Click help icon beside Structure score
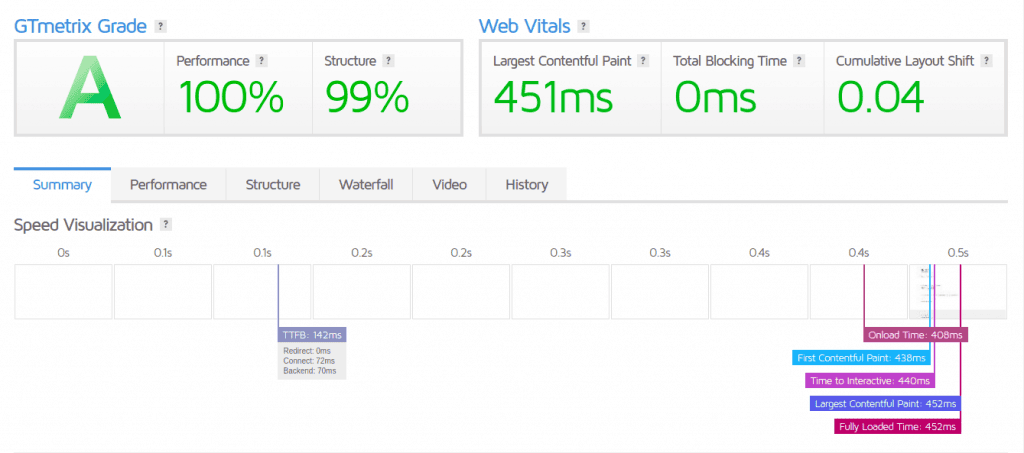Screen dimensions: 1024x453 pyautogui.click(x=388, y=61)
